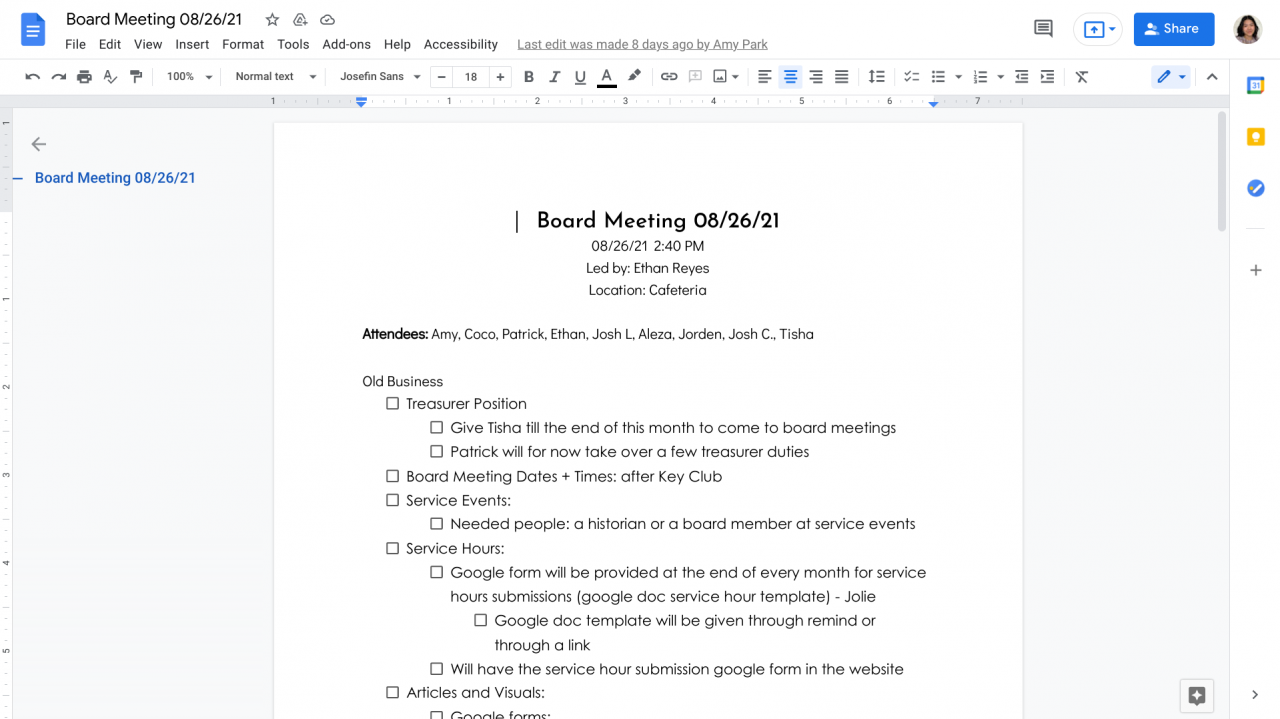Align text to the left
Image resolution: width=1280 pixels, height=719 pixels.
click(x=765, y=77)
